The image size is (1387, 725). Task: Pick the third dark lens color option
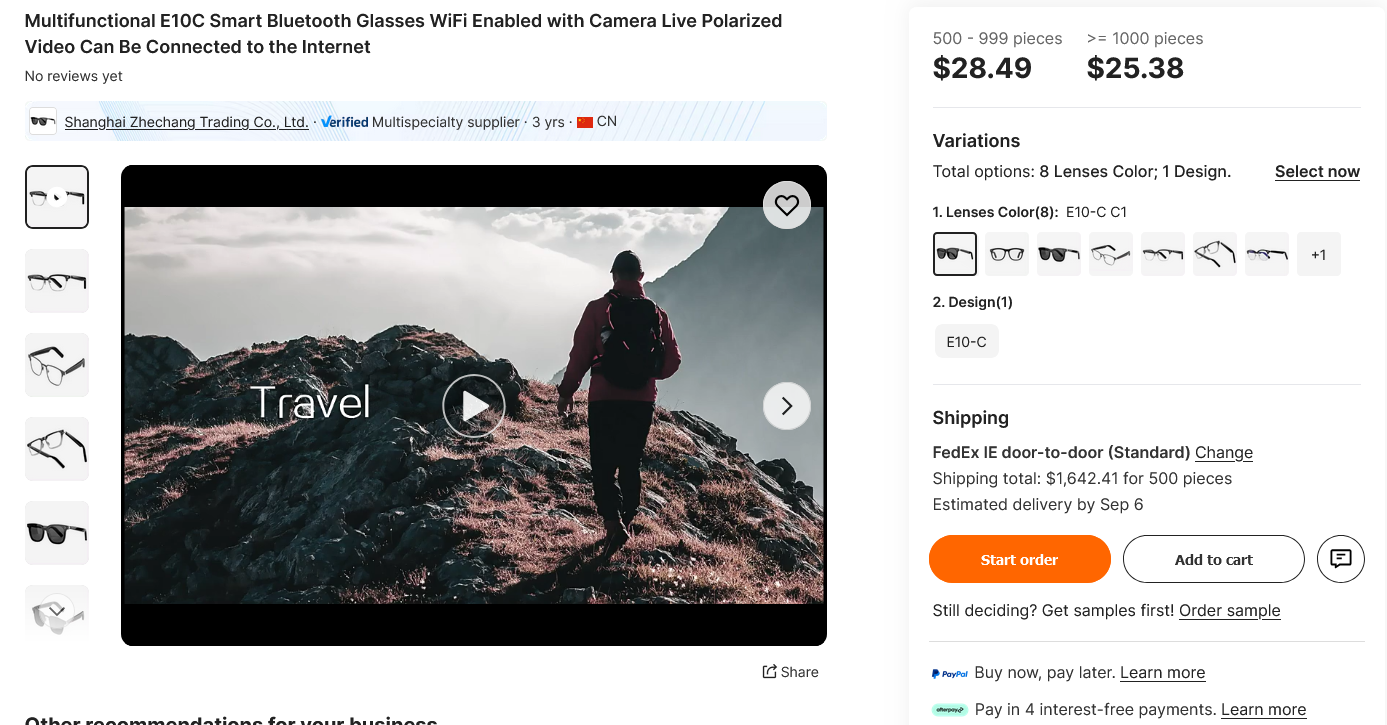click(x=1059, y=254)
